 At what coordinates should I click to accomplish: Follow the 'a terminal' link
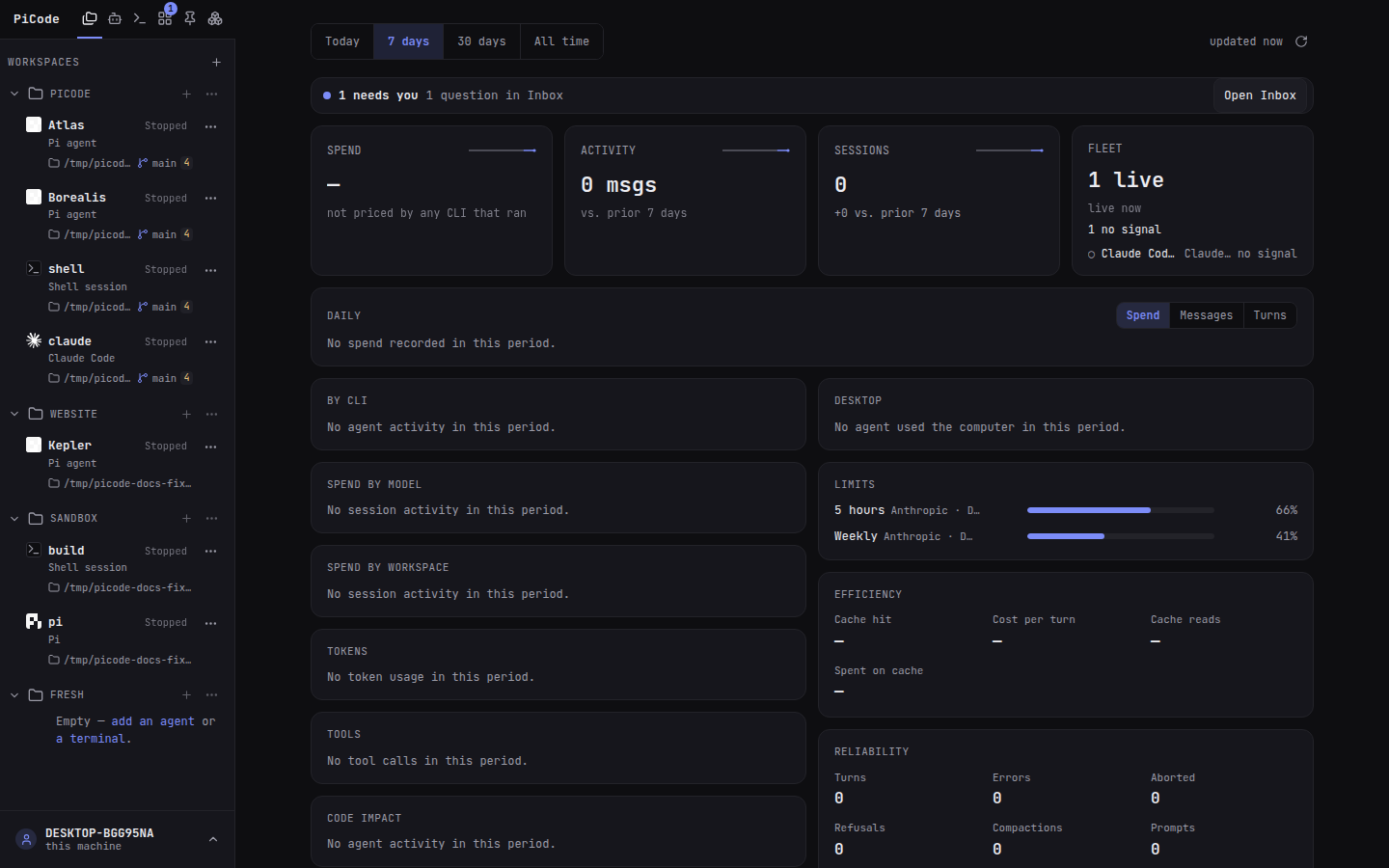pyautogui.click(x=91, y=739)
